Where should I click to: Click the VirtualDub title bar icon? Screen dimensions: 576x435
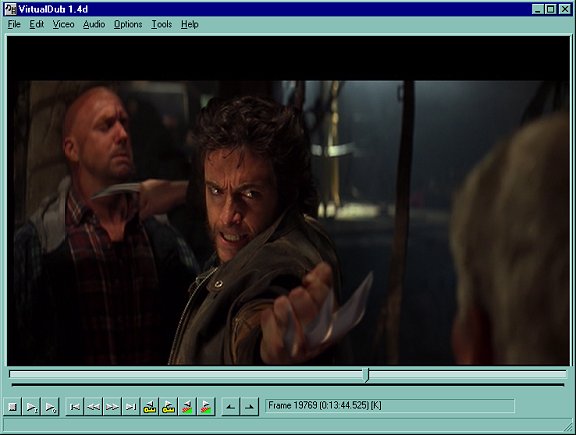click(x=10, y=9)
